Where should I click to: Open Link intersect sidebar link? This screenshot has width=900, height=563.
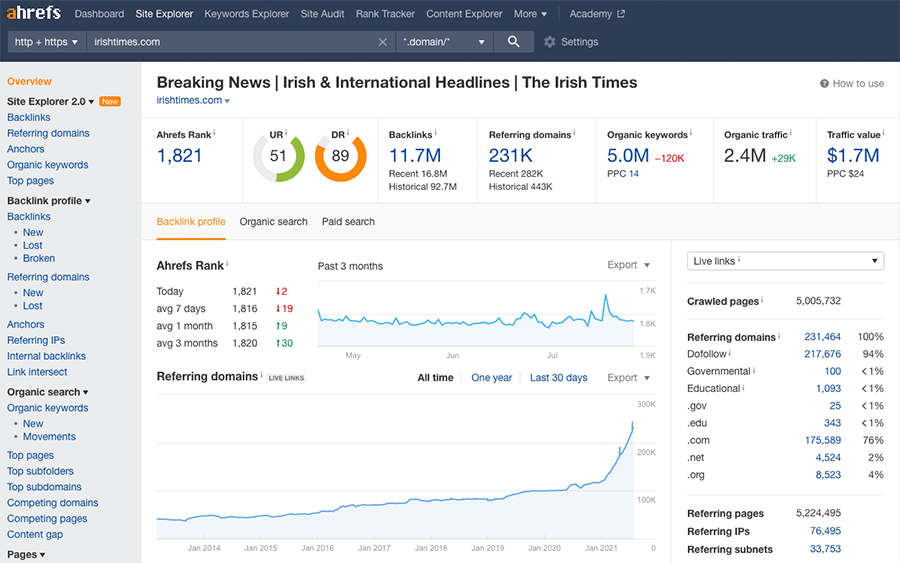click(x=37, y=372)
